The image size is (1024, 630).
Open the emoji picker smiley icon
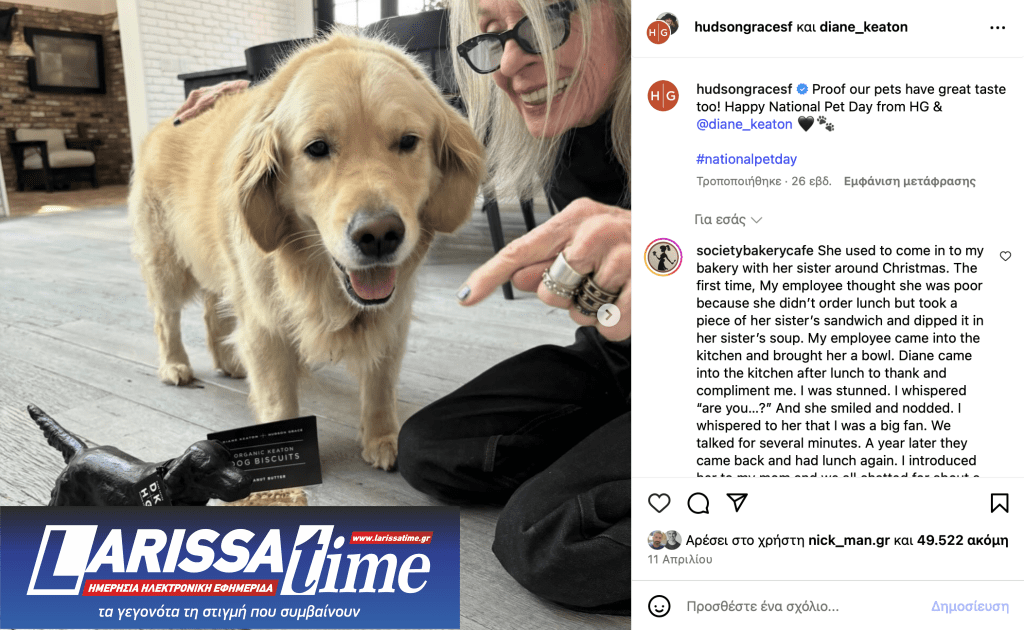(x=659, y=606)
